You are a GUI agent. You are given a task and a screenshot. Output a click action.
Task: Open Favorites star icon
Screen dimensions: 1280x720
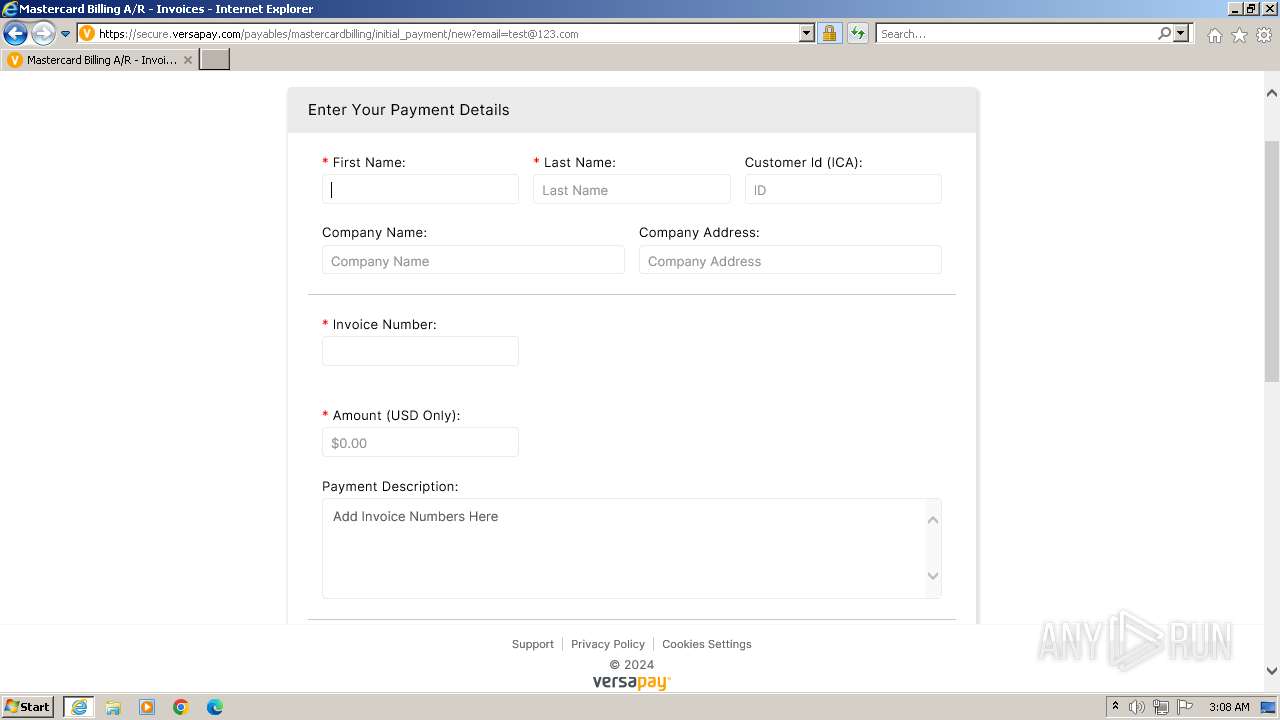(x=1239, y=35)
